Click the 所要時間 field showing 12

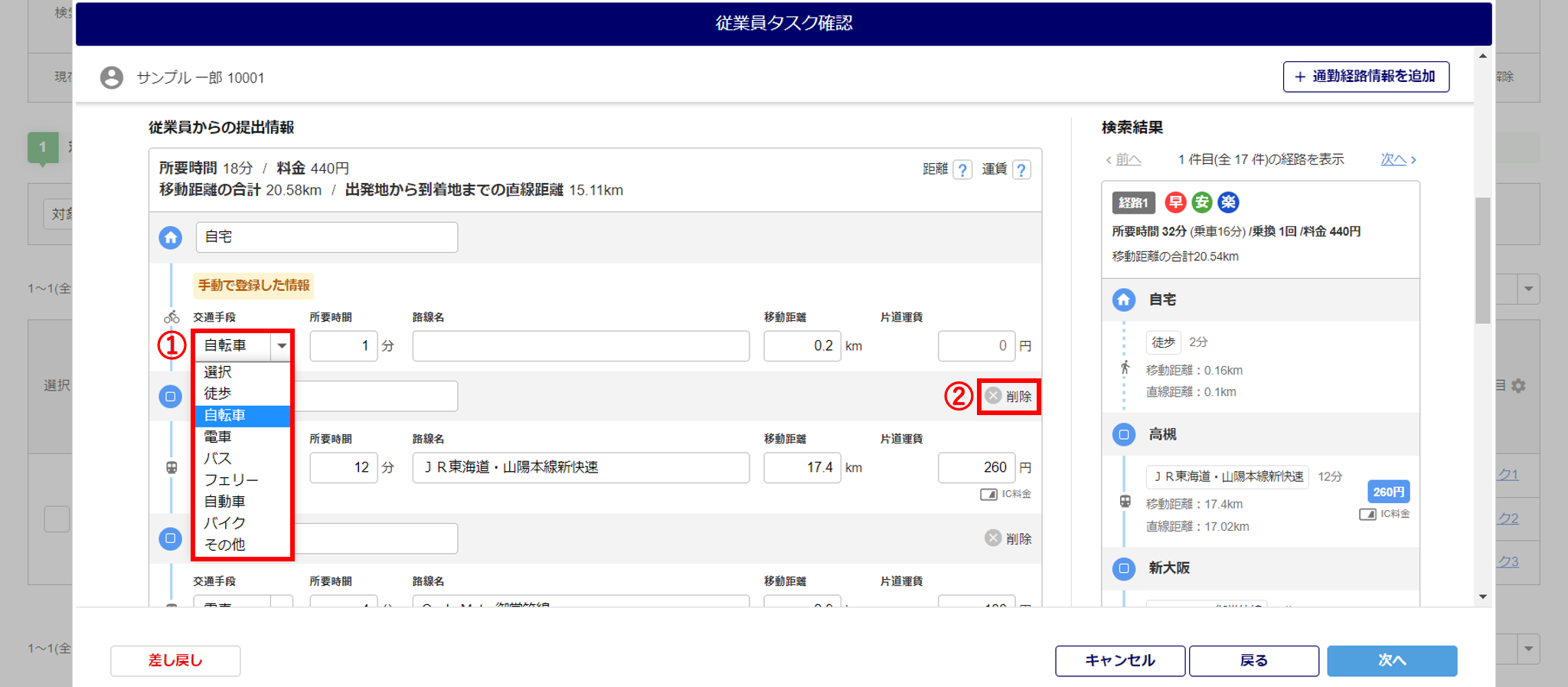[x=343, y=467]
